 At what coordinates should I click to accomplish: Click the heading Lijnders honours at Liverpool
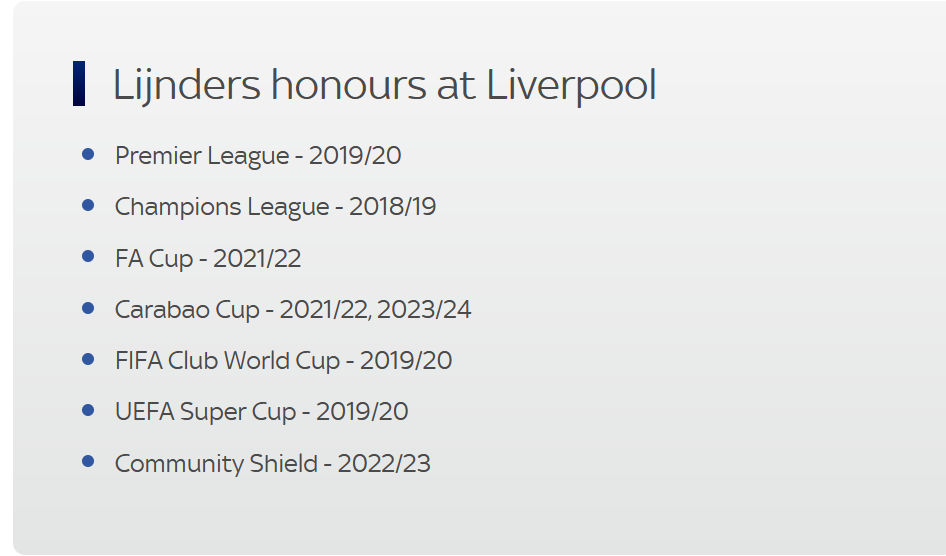(x=384, y=85)
